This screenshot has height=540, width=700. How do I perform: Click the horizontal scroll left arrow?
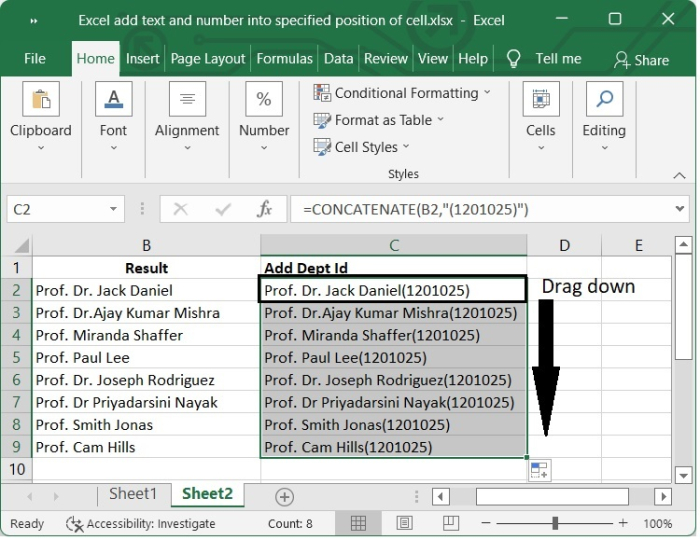click(x=441, y=496)
